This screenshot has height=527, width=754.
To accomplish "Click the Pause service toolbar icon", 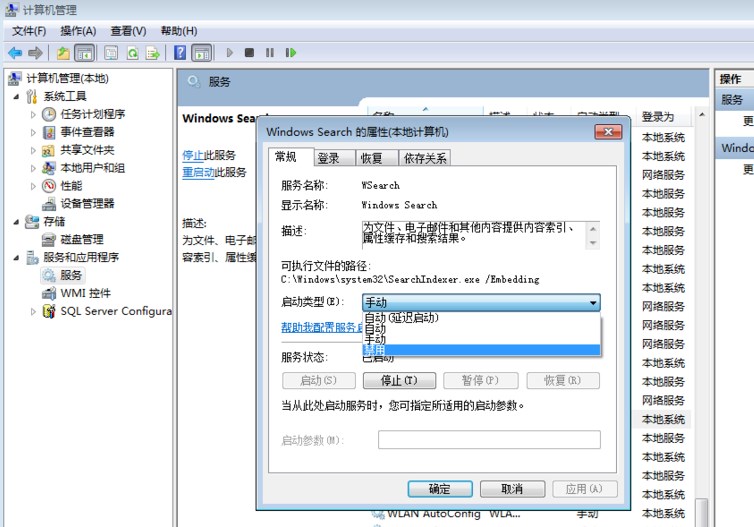I will [270, 52].
